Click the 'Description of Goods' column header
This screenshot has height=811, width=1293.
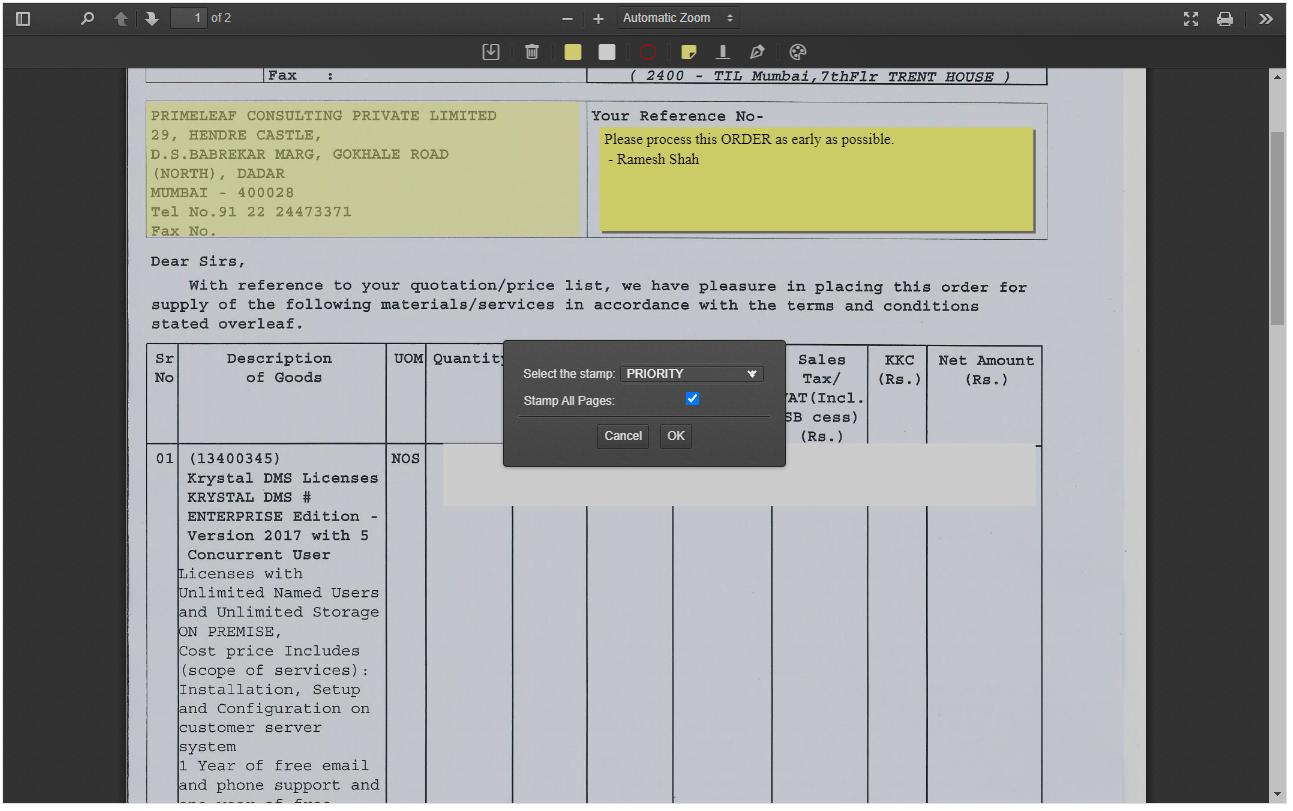[279, 368]
